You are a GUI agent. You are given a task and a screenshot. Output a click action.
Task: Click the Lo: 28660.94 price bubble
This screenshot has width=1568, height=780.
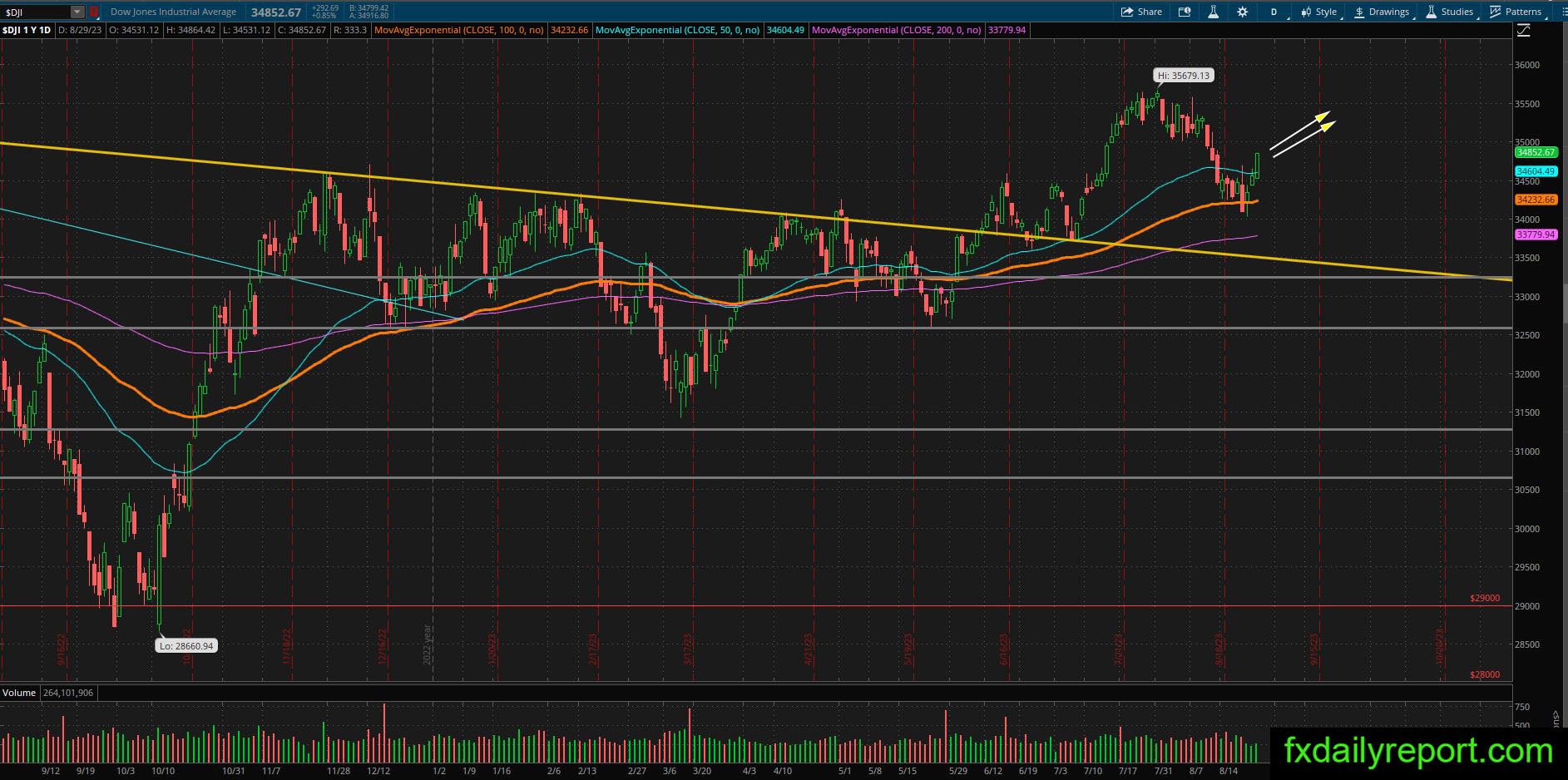click(186, 646)
